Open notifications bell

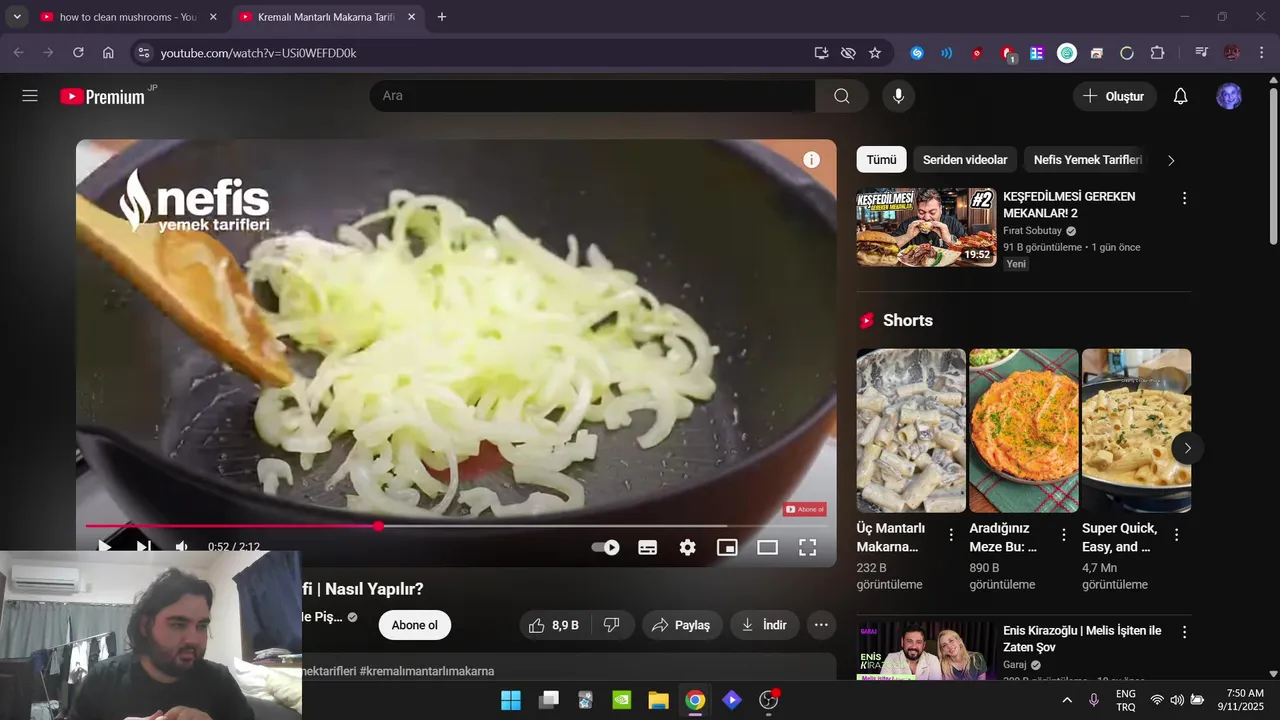[1180, 96]
